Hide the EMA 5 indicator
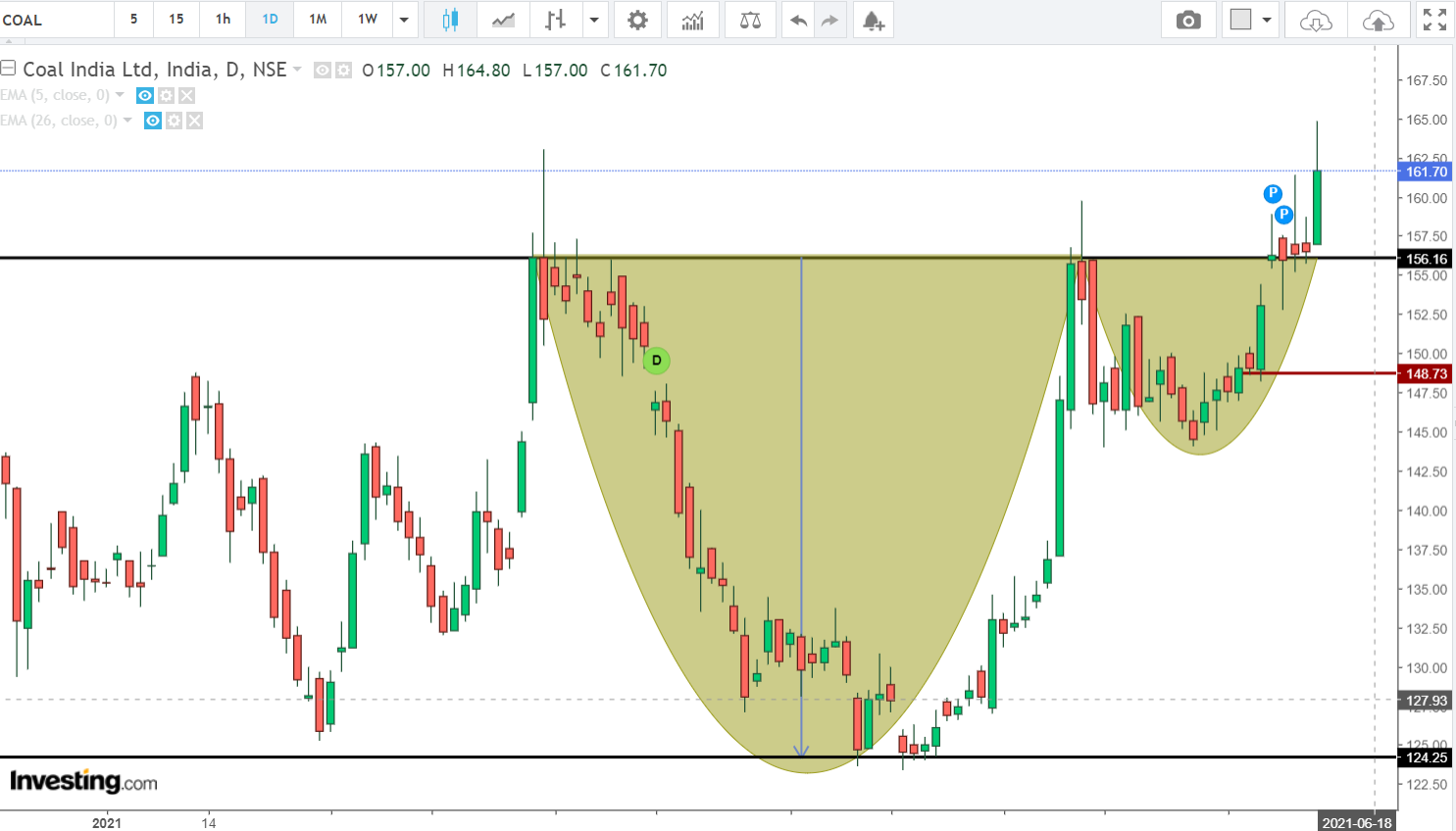 pyautogui.click(x=145, y=95)
